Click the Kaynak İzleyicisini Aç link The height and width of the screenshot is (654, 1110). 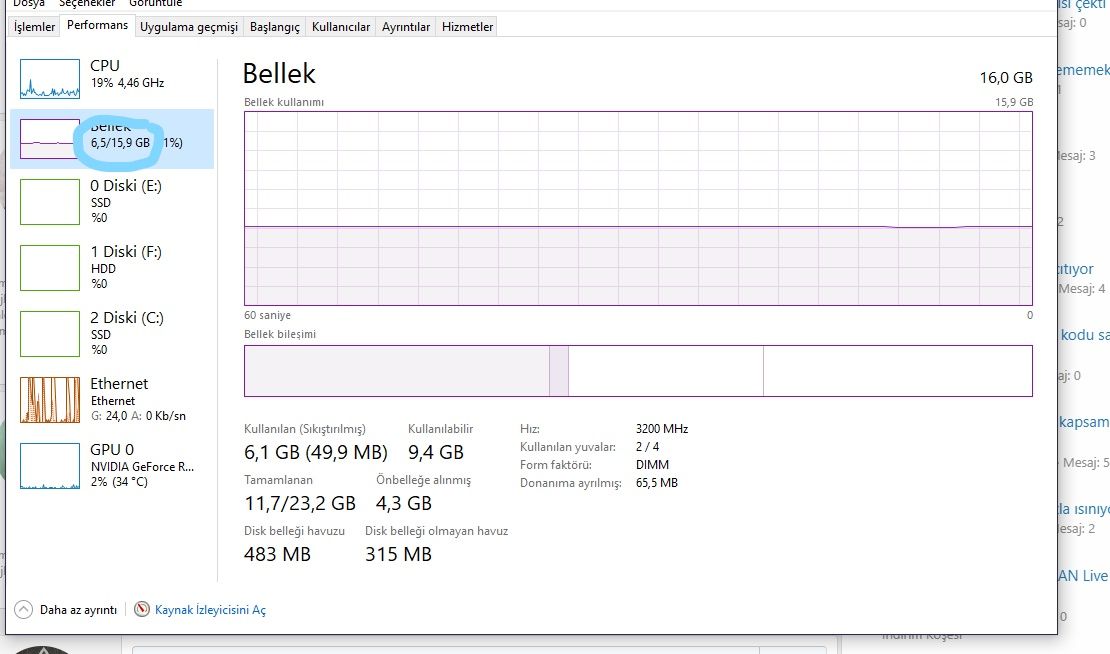click(210, 610)
